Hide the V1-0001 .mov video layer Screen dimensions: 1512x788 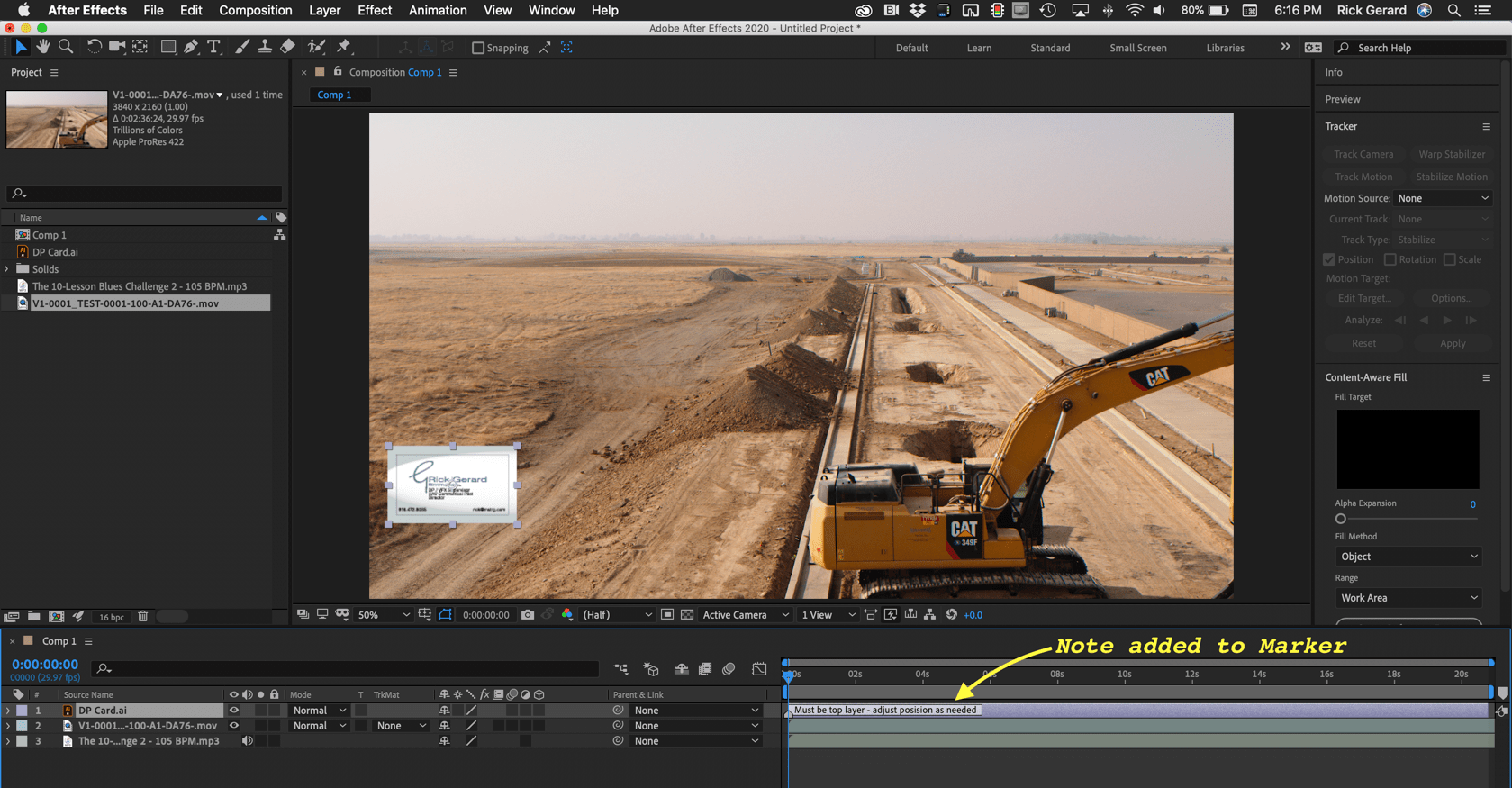(x=234, y=726)
